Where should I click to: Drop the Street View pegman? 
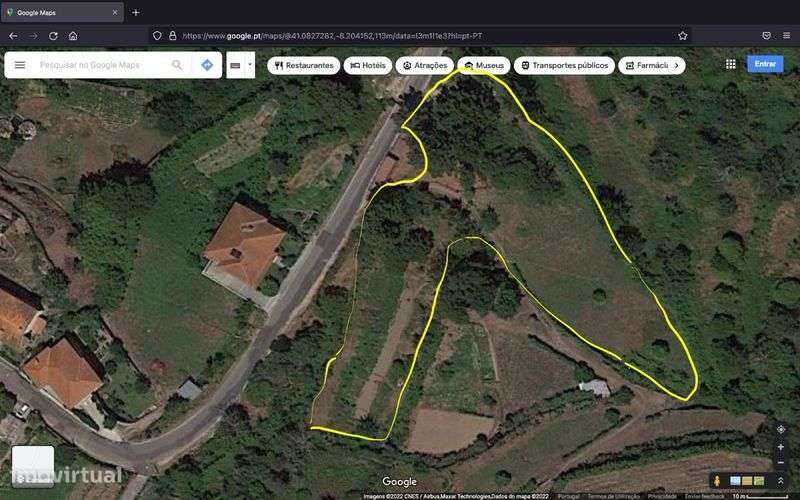click(717, 481)
